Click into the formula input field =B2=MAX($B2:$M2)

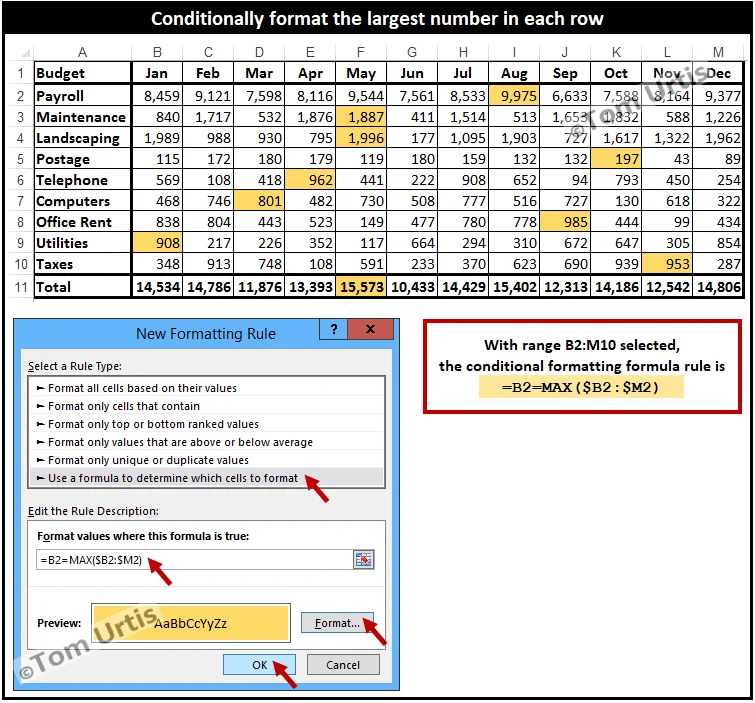coord(195,560)
